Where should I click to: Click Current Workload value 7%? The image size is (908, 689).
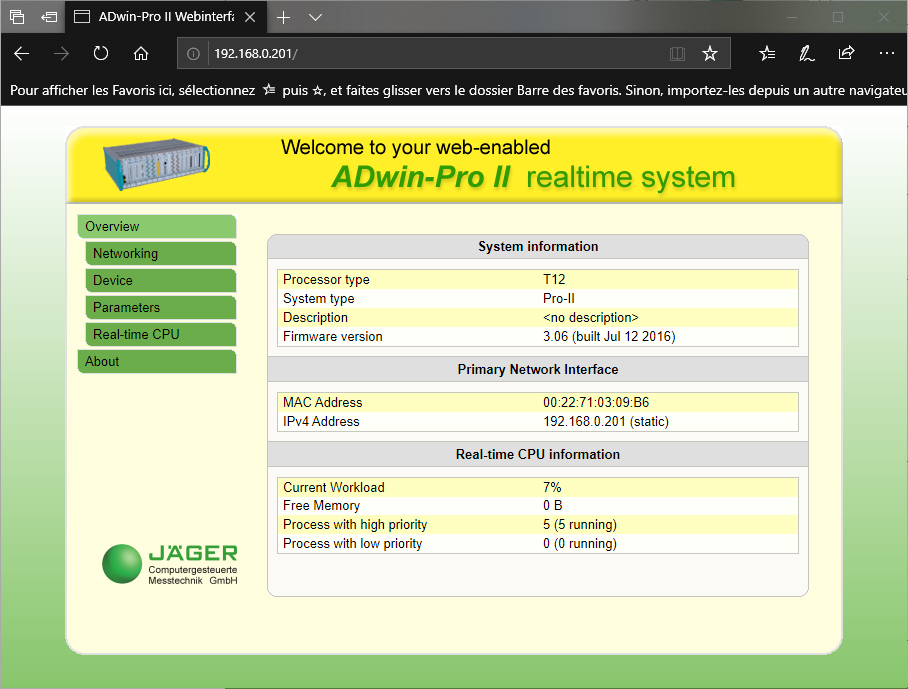552,487
